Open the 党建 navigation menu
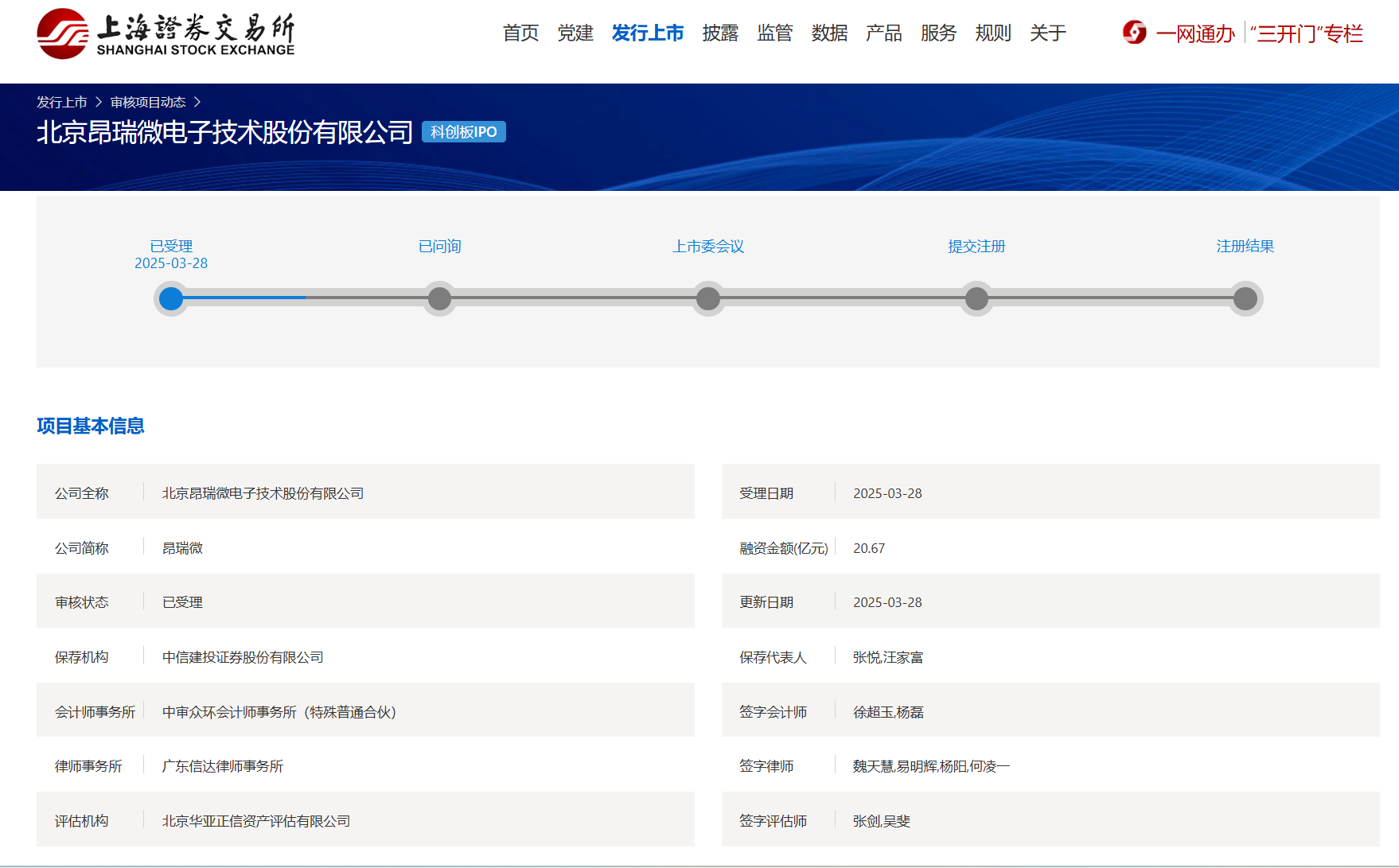Viewport: 1399px width, 868px height. (x=575, y=33)
